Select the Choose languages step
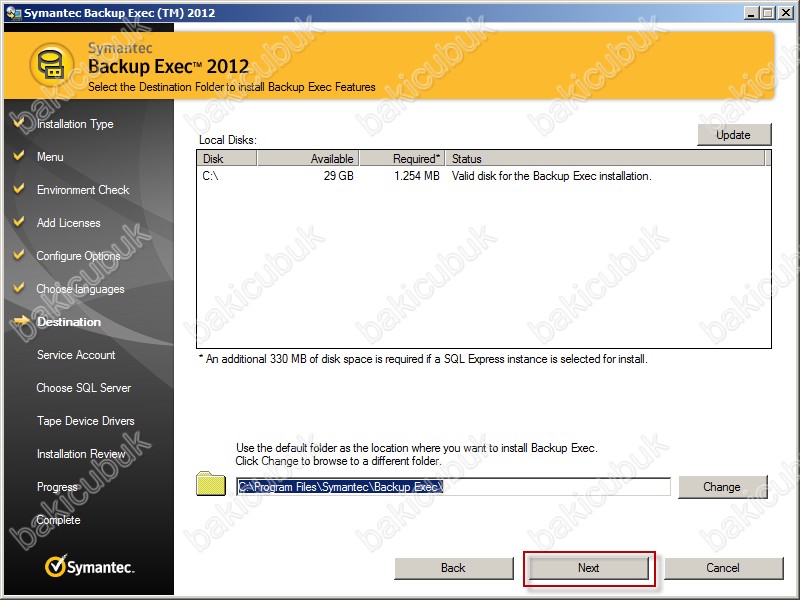The width and height of the screenshot is (800, 600). click(81, 289)
